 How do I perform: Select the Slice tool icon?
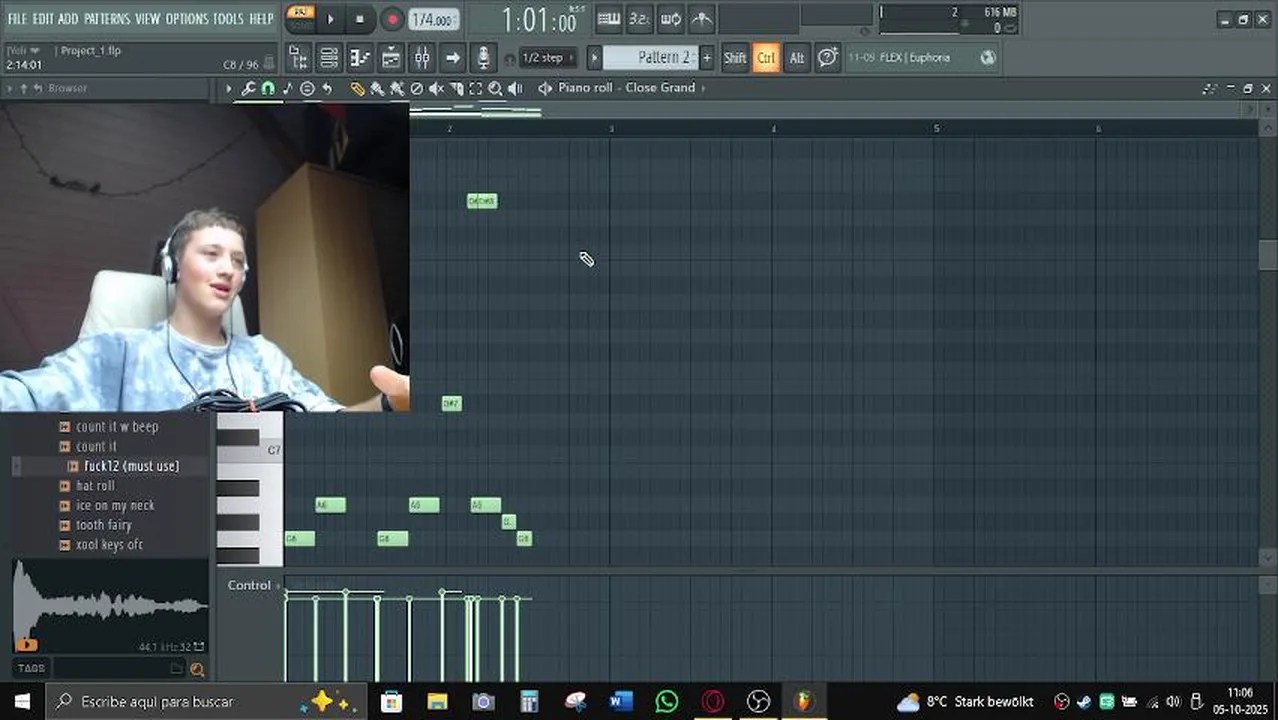[456, 89]
